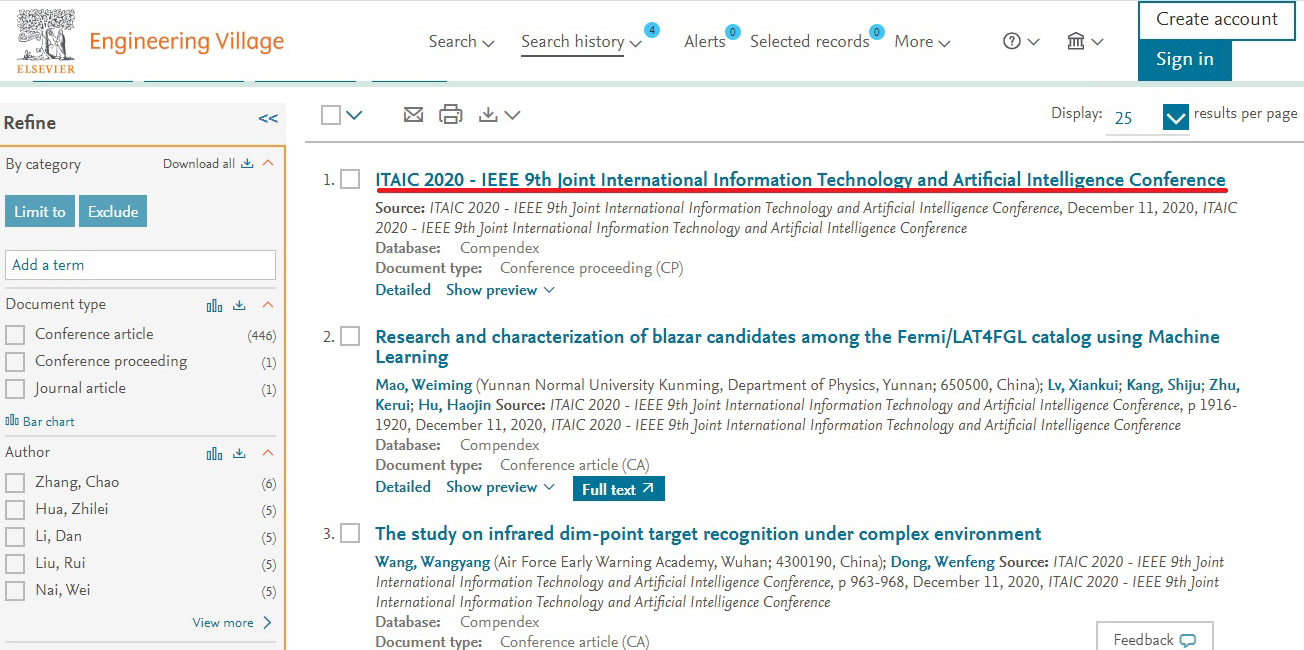Open chart icon in Document type header
1304x650 pixels.
click(x=214, y=305)
